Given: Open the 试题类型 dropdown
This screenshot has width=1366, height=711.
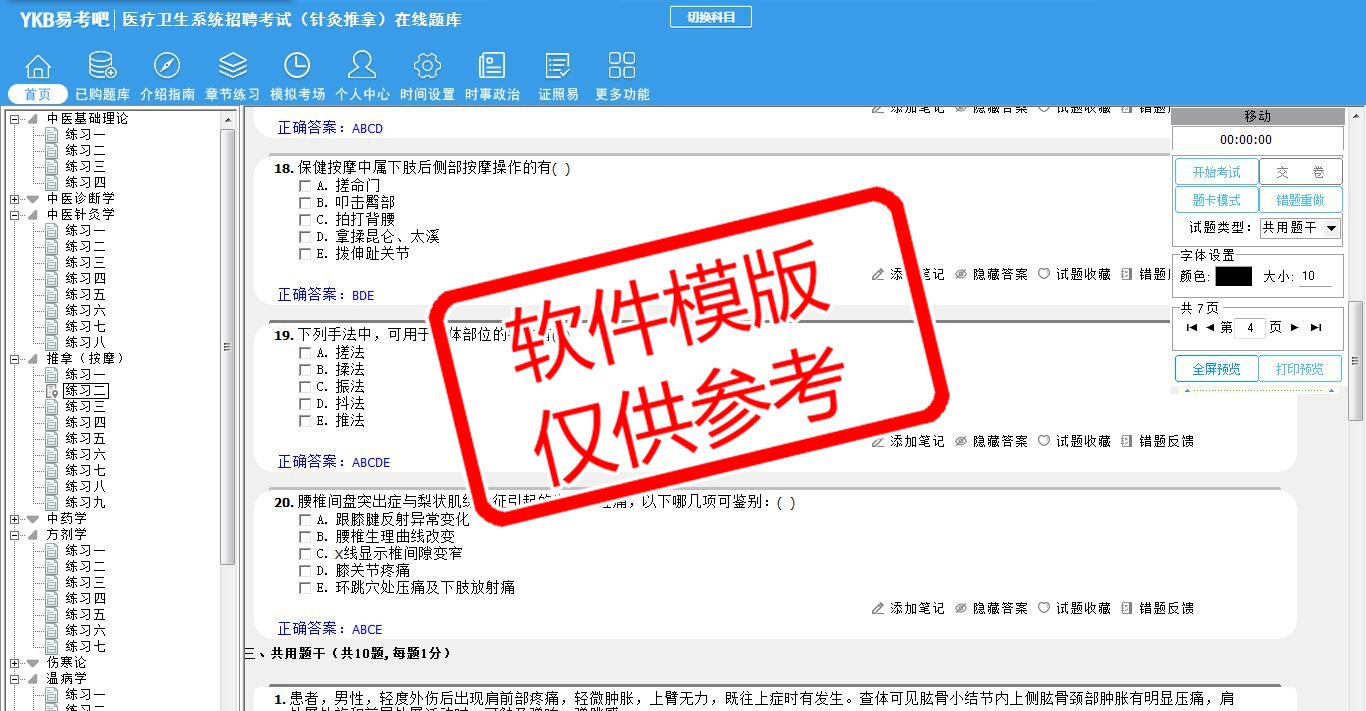Looking at the screenshot, I should click(1331, 228).
